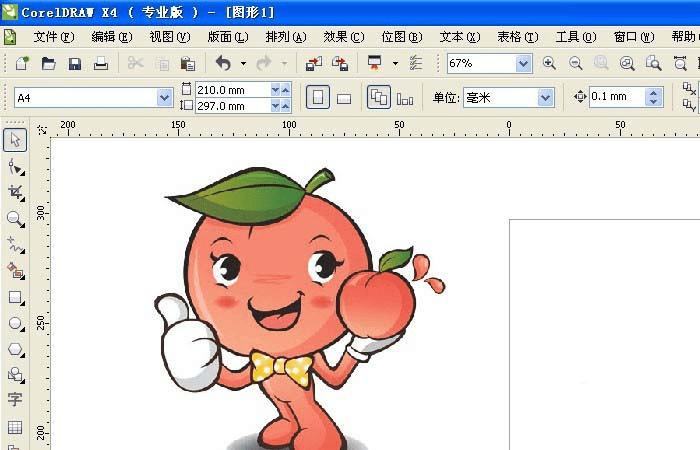
Task: Click the Zoom in magnifier icon
Action: click(x=549, y=63)
